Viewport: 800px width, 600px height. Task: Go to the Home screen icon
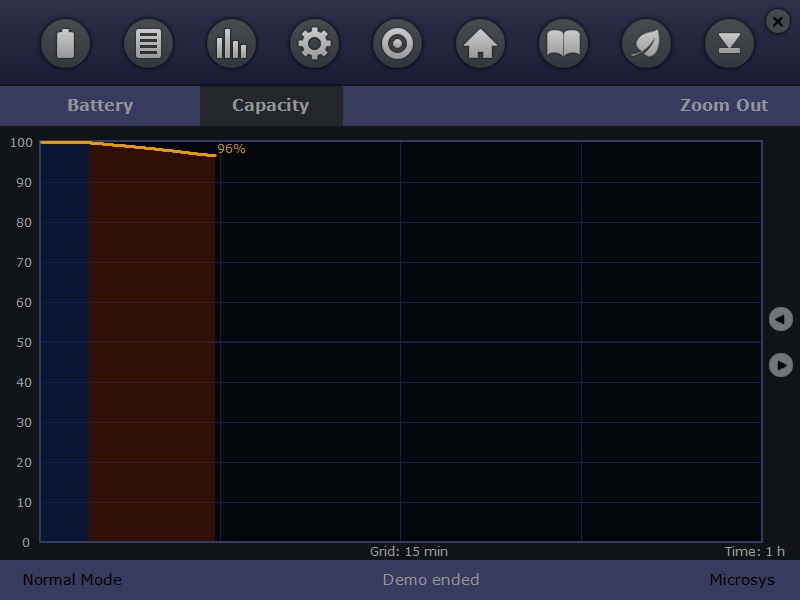tap(480, 43)
